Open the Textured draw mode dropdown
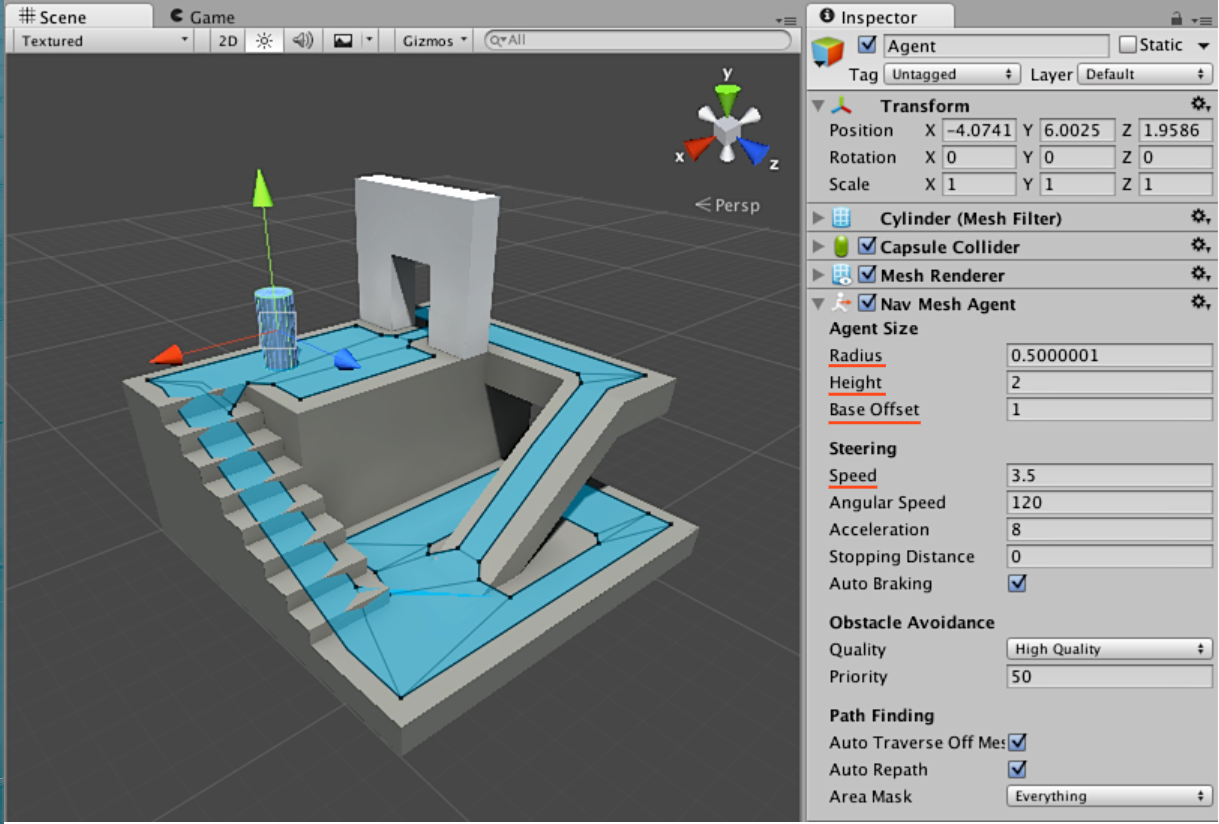The image size is (1219, 824). click(x=104, y=41)
